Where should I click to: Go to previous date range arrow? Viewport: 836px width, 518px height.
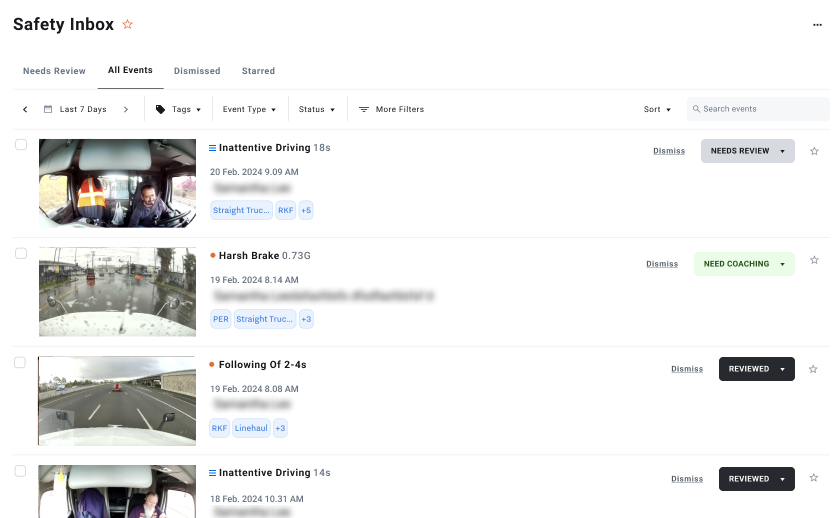point(25,109)
